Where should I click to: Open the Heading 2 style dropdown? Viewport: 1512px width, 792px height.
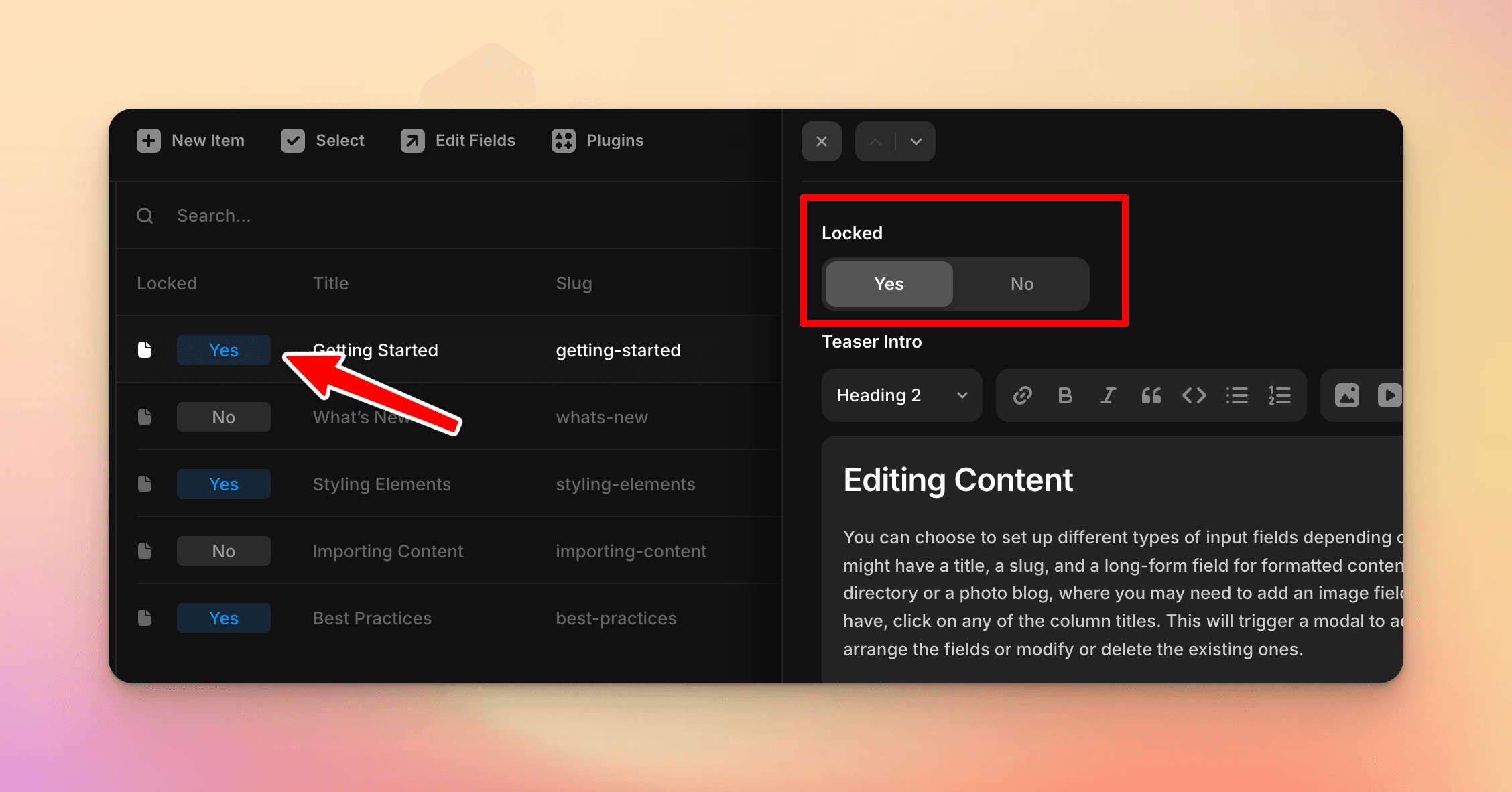(901, 395)
